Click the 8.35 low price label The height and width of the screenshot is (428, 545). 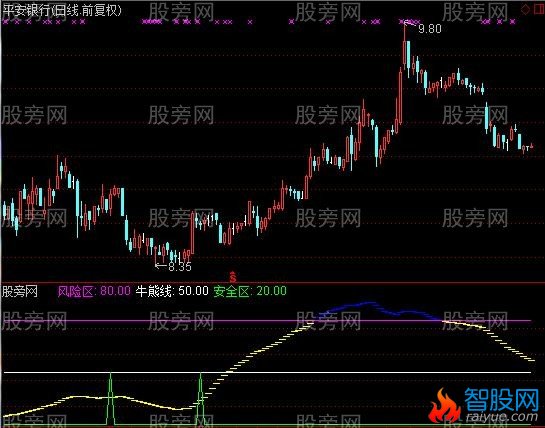point(180,266)
